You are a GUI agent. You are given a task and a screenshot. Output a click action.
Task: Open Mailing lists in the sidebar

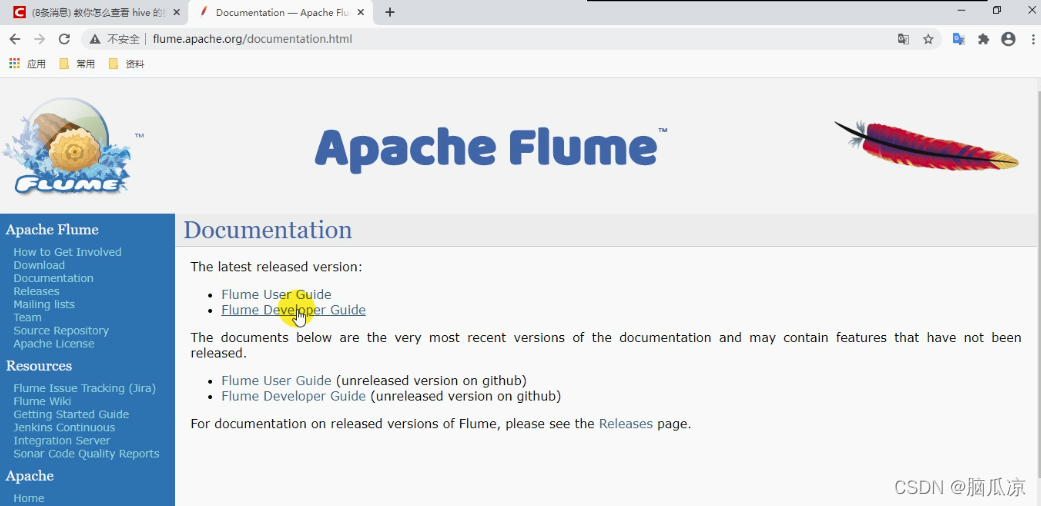(44, 304)
